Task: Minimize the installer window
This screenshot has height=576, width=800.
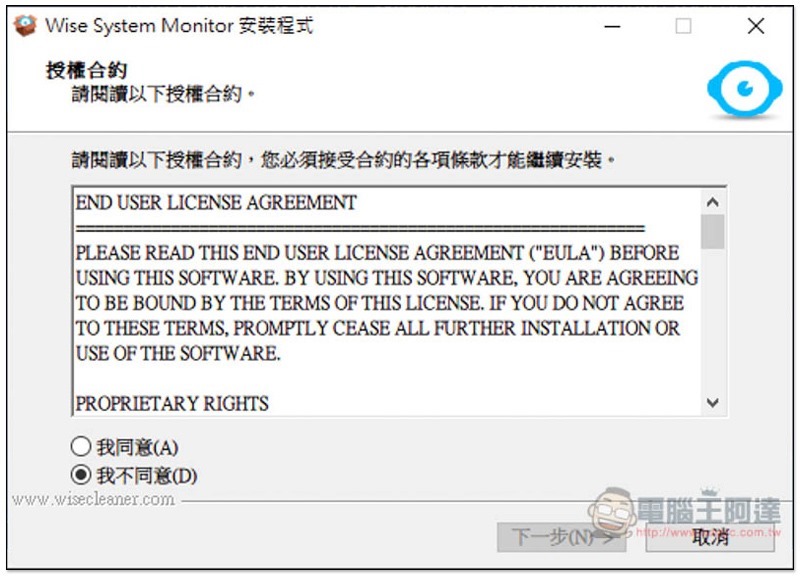Action: 612,26
